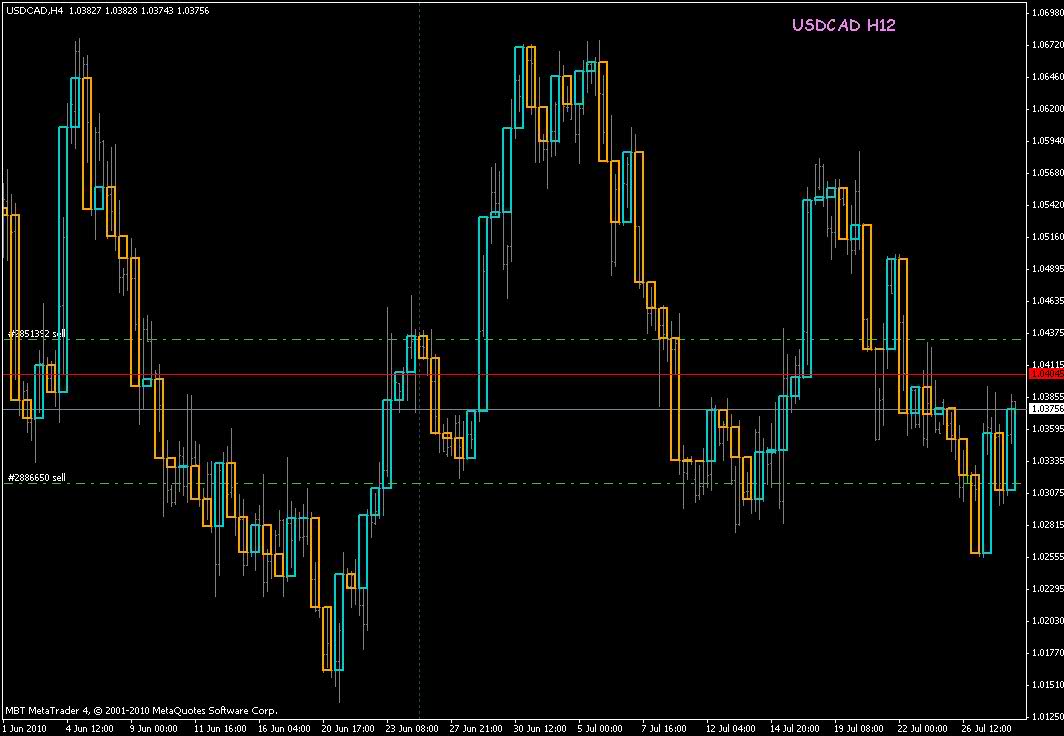The image size is (1064, 736).
Task: Click the "19 Jul 08:00" time label
Action: [861, 729]
